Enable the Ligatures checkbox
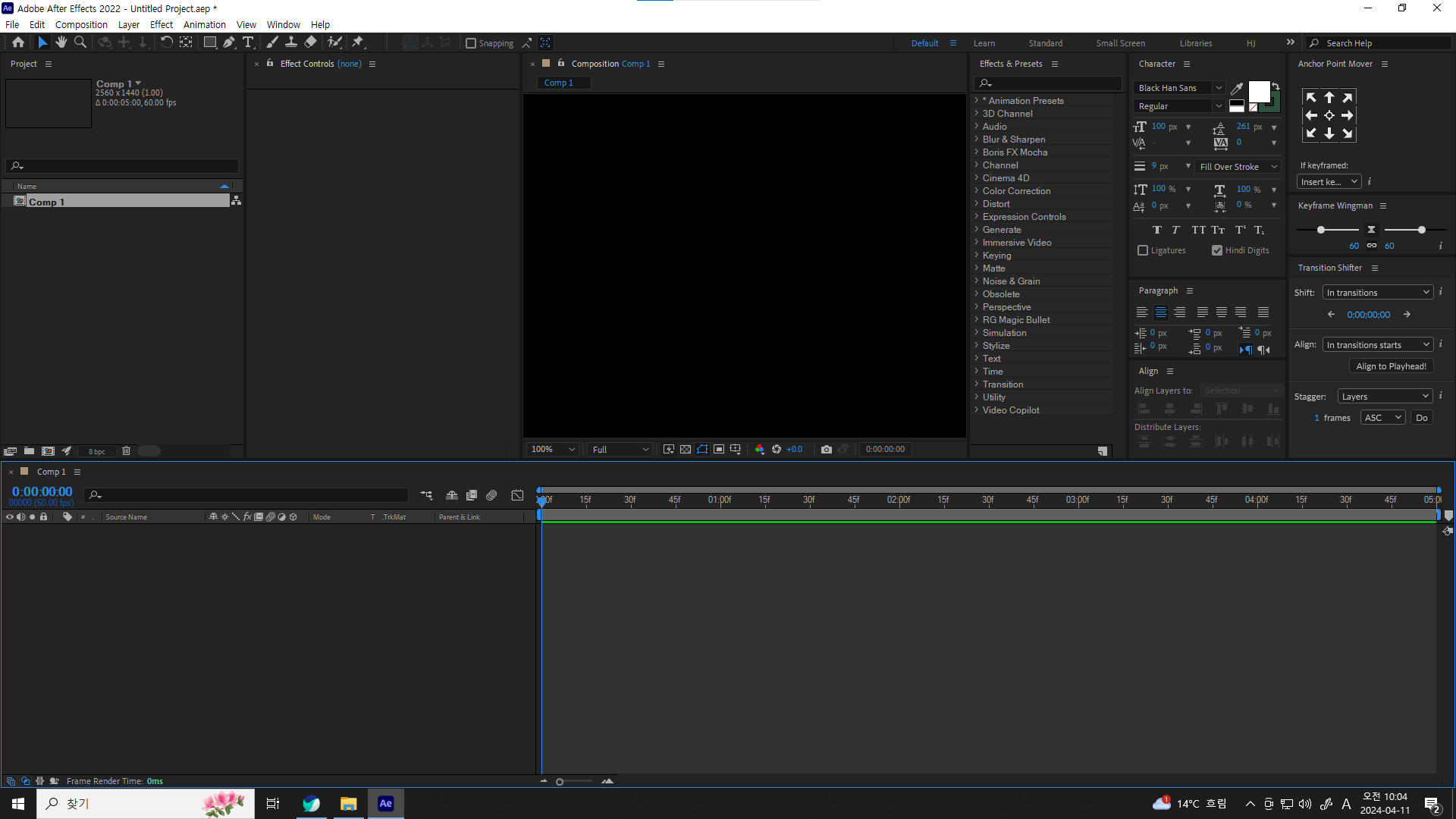The height and width of the screenshot is (819, 1456). tap(1143, 250)
